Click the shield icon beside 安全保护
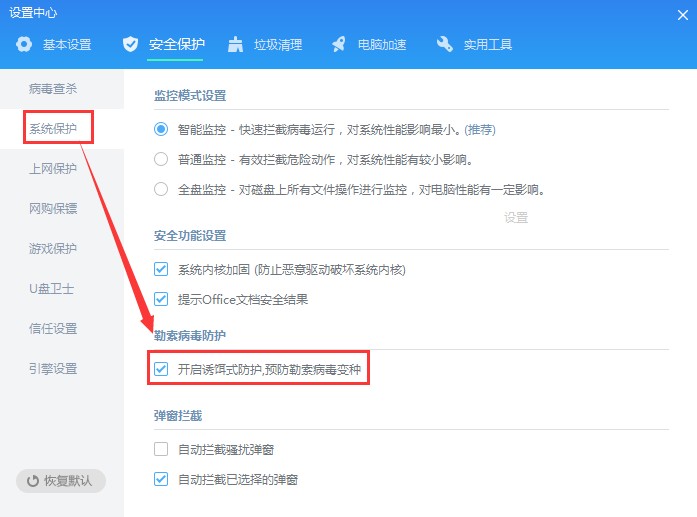 click(130, 44)
